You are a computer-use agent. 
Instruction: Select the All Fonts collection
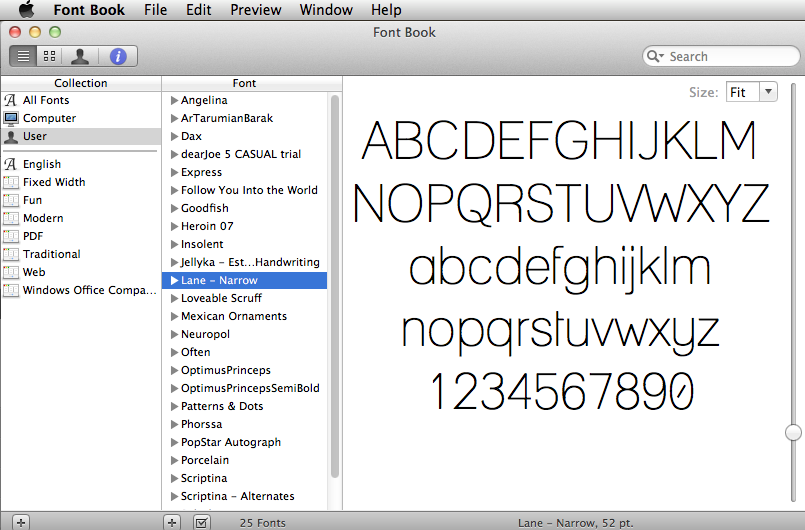tap(81, 100)
